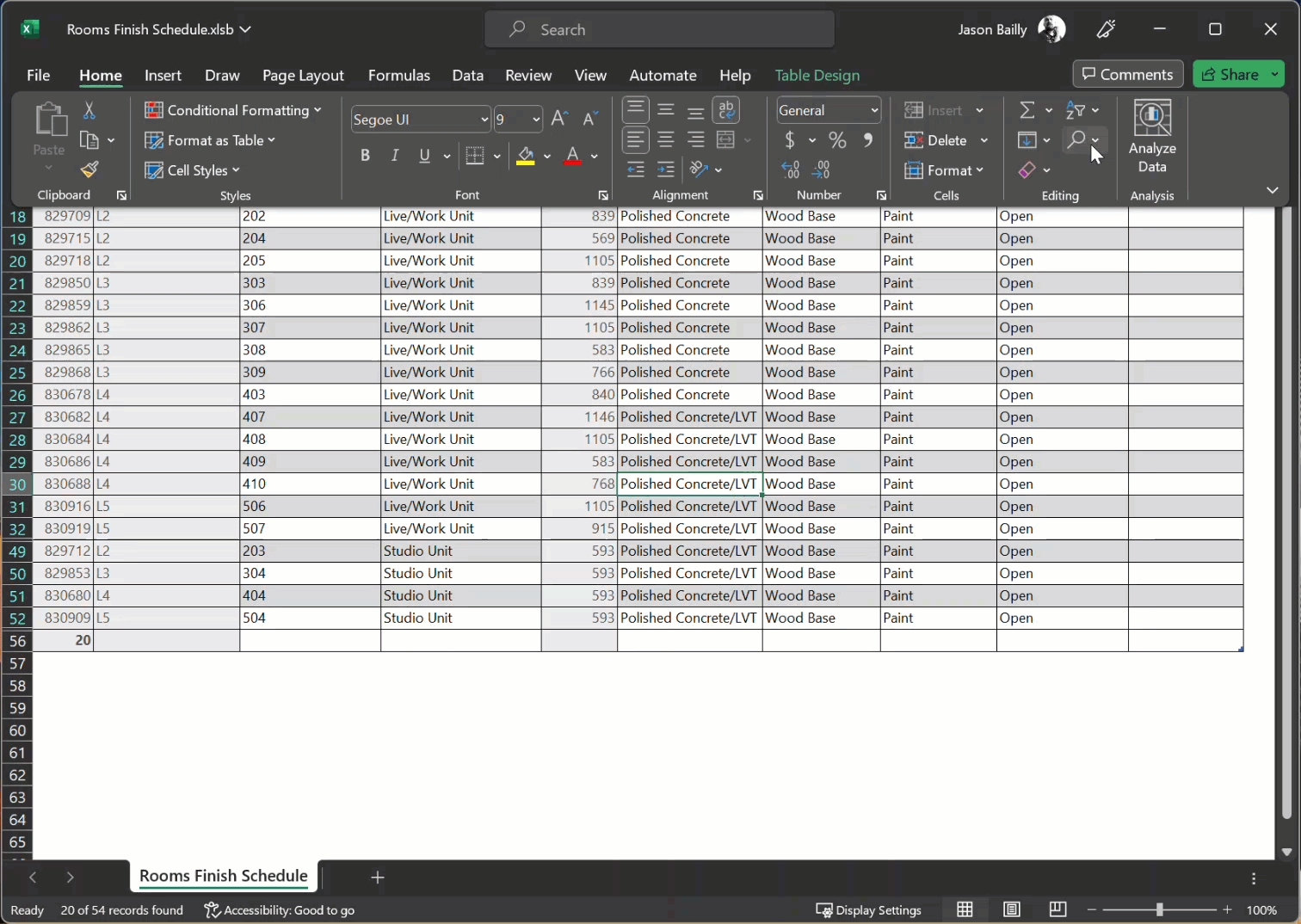Click Top Align icon
This screenshot has width=1301, height=924.
[x=636, y=110]
